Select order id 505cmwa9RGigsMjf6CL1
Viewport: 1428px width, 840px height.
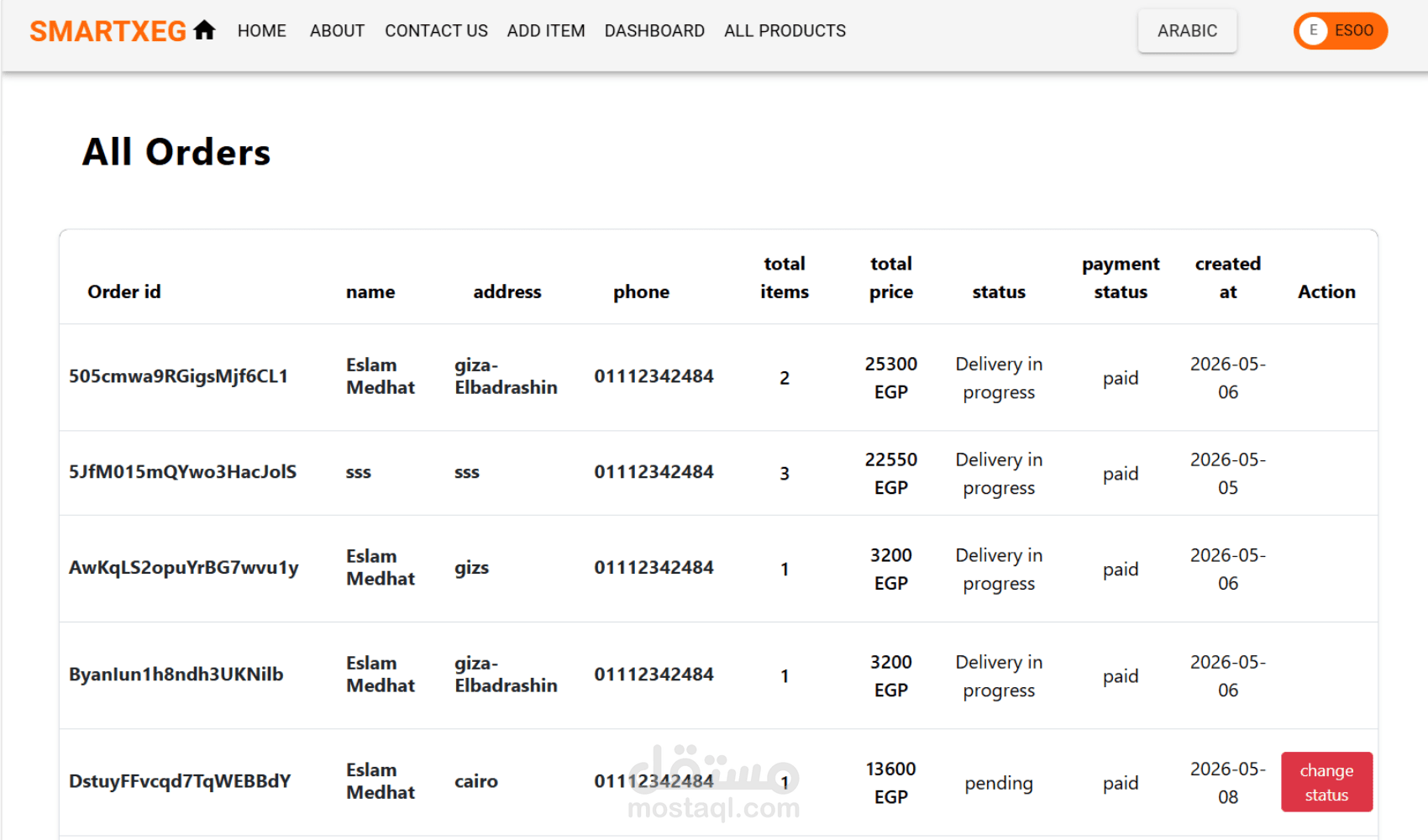pyautogui.click(x=178, y=376)
